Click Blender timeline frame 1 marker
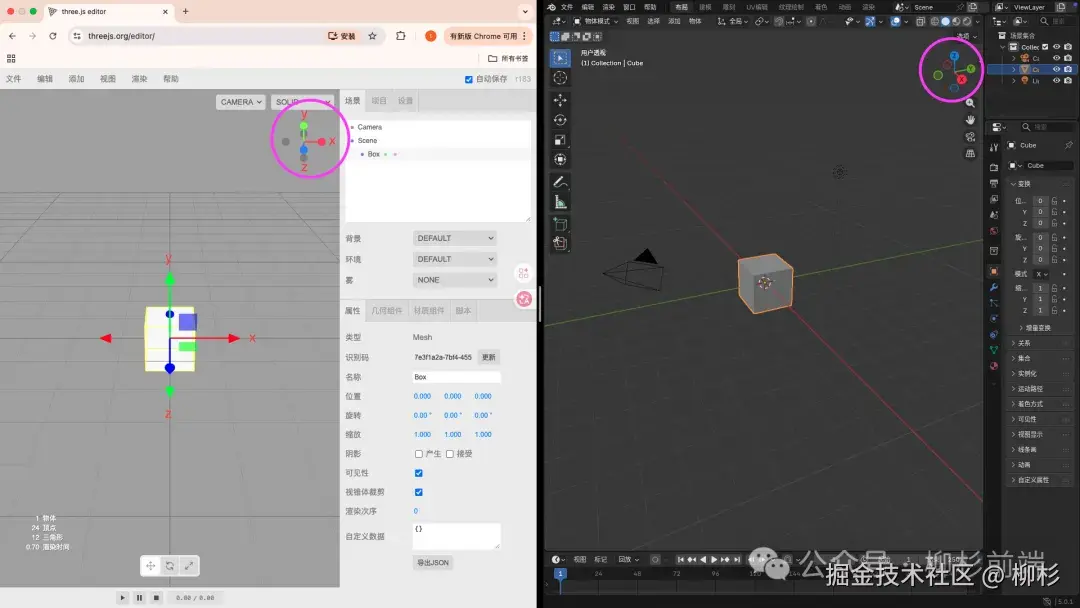Image resolution: width=1080 pixels, height=608 pixels. 560,574
